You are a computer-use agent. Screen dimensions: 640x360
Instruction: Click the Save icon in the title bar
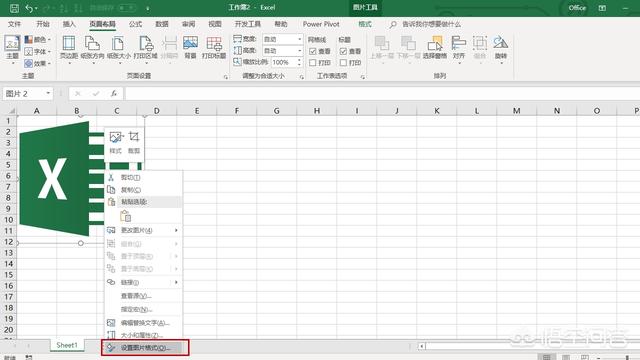[x=14, y=8]
